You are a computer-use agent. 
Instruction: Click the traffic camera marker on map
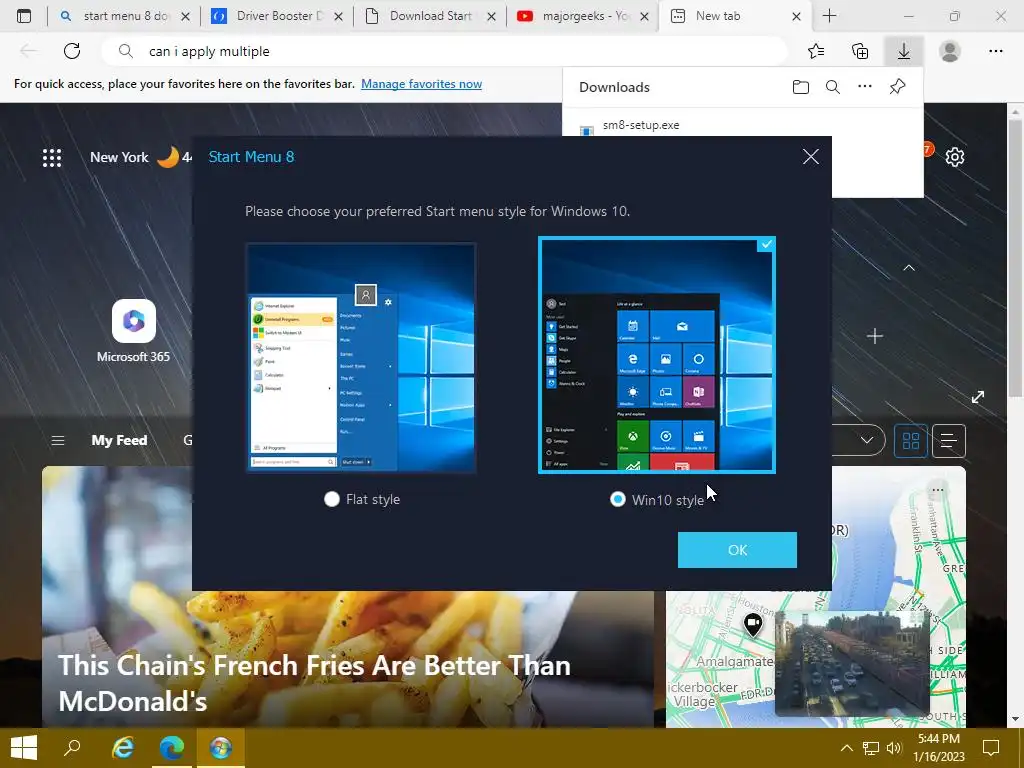(x=753, y=625)
